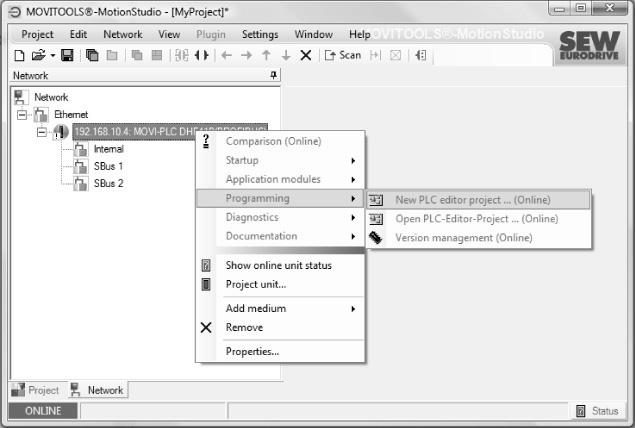Open the View menu
Image resolution: width=635 pixels, height=428 pixels.
[169, 34]
